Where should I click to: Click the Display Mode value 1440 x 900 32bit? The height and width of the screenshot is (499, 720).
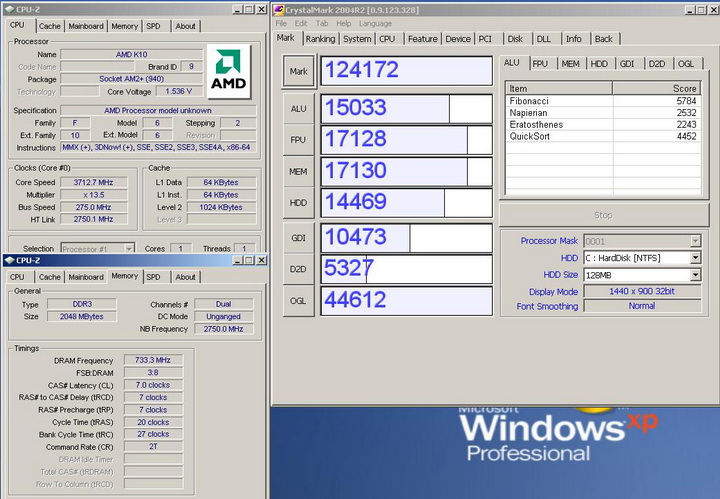tap(642, 291)
